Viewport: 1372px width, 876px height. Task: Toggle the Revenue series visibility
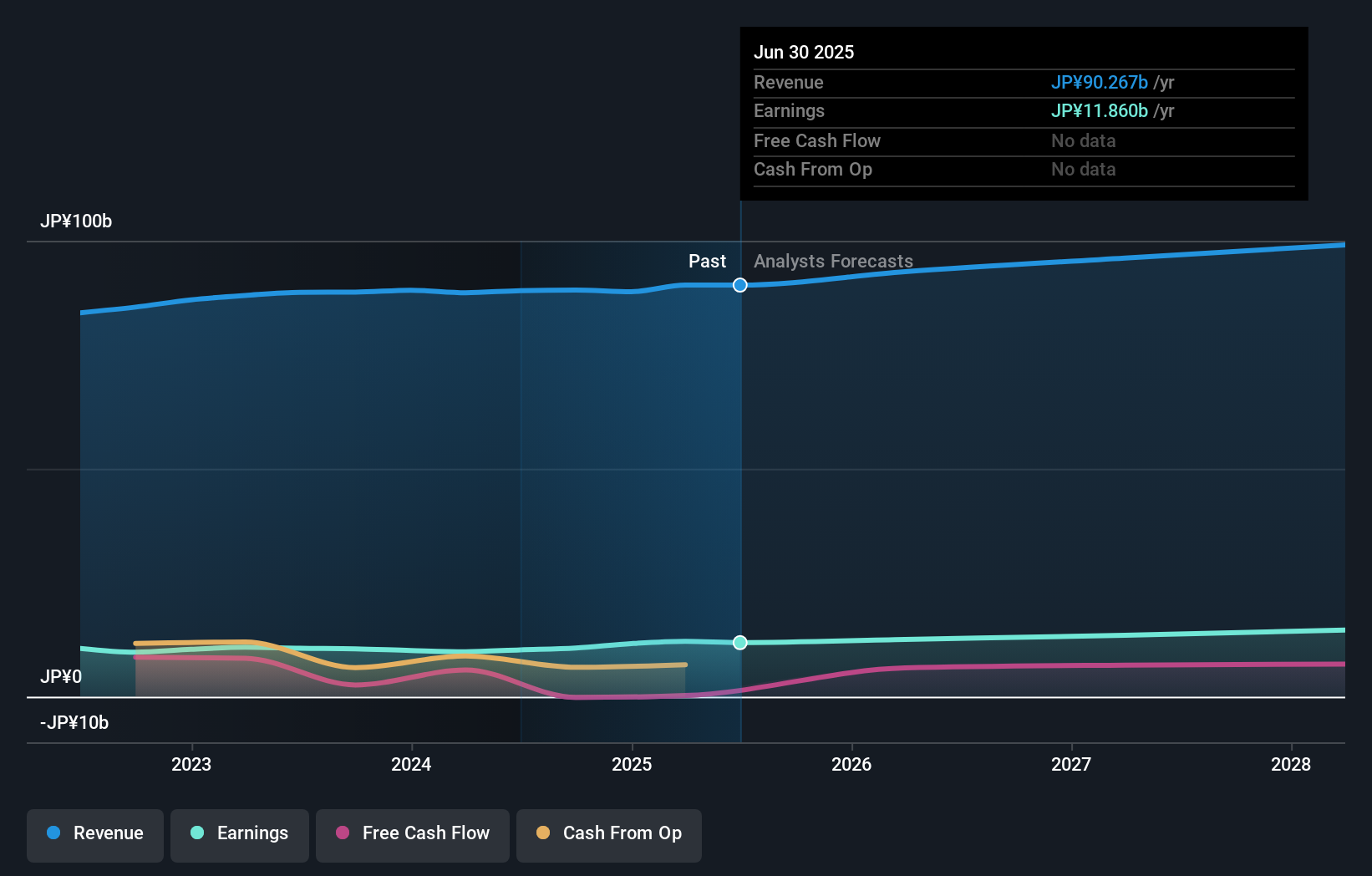(x=94, y=833)
